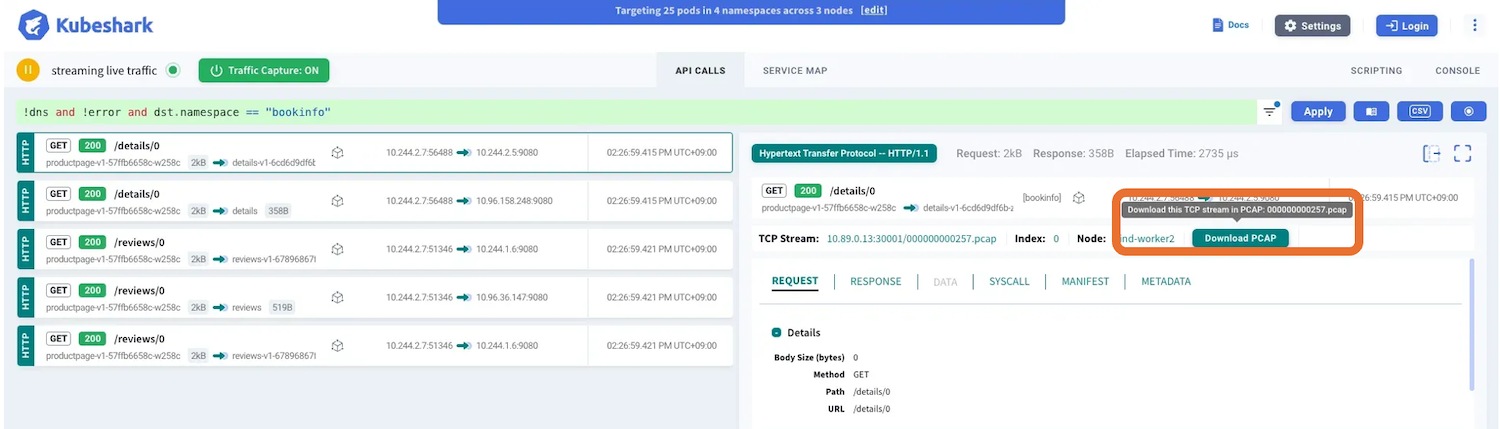Image resolution: width=1500 pixels, height=429 pixels.
Task: Click the 200 status badge in 358B row
Action: [93, 194]
